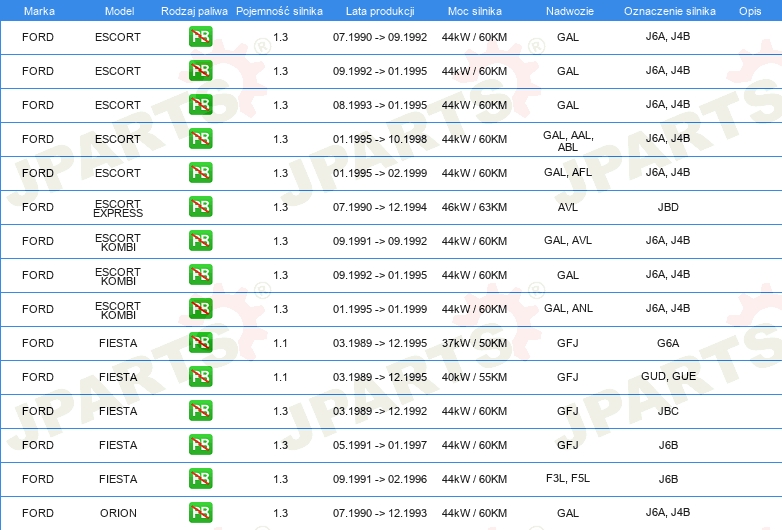Image resolution: width=782 pixels, height=530 pixels.
Task: Click the 1.3 capacity in Orion row
Action: click(x=280, y=513)
